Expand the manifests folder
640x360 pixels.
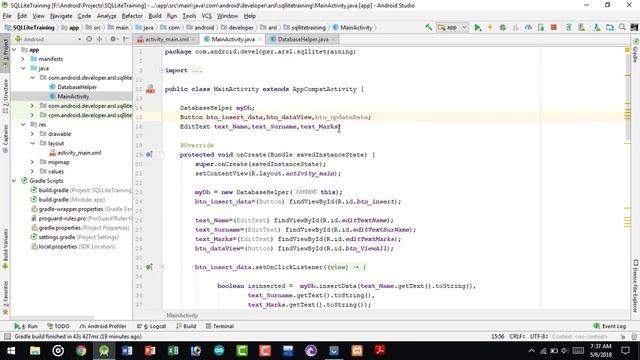[x=23, y=59]
